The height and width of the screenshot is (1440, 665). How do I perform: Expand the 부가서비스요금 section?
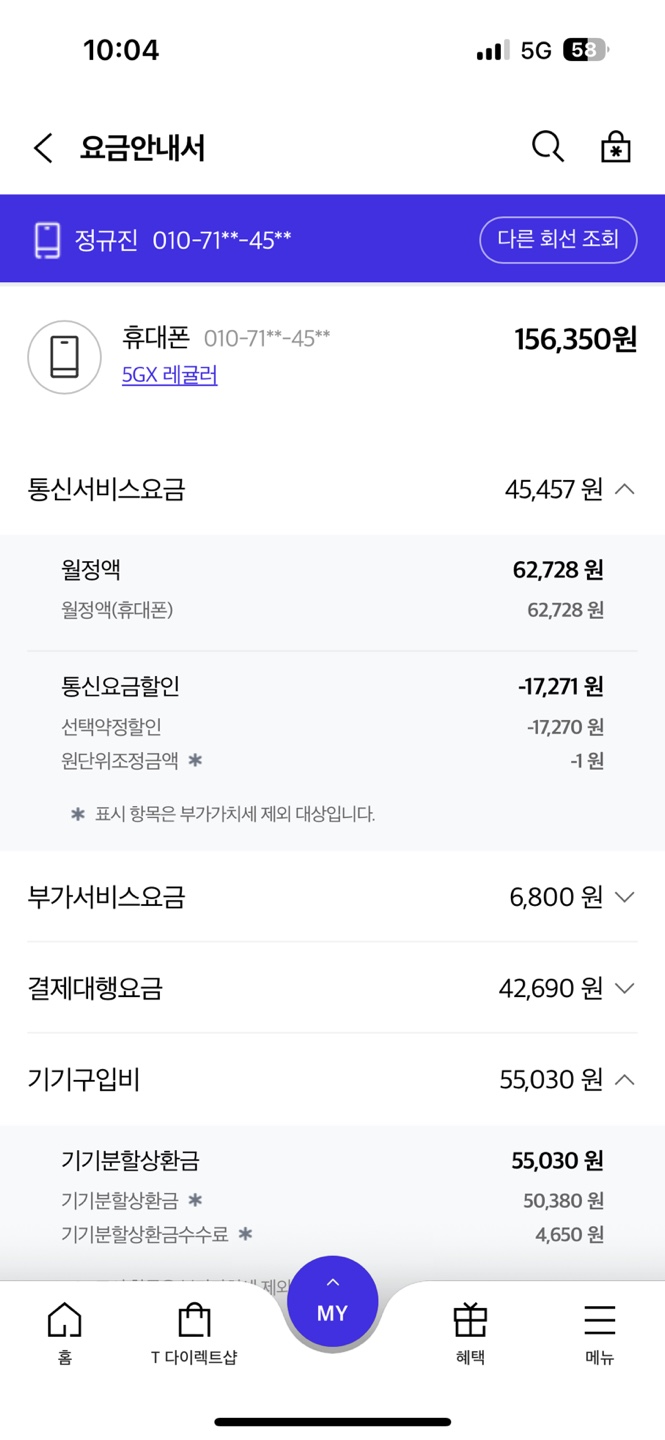[x=627, y=897]
